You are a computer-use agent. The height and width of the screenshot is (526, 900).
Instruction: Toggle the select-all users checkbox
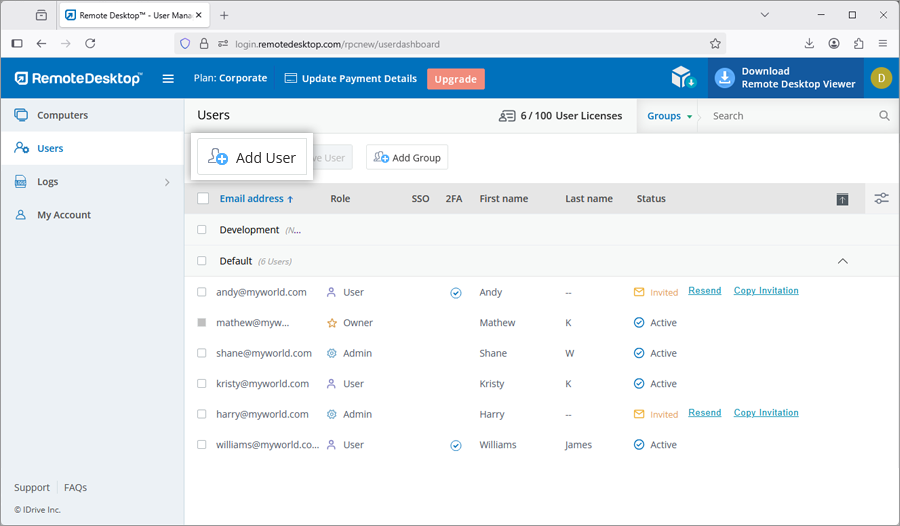tap(203, 198)
